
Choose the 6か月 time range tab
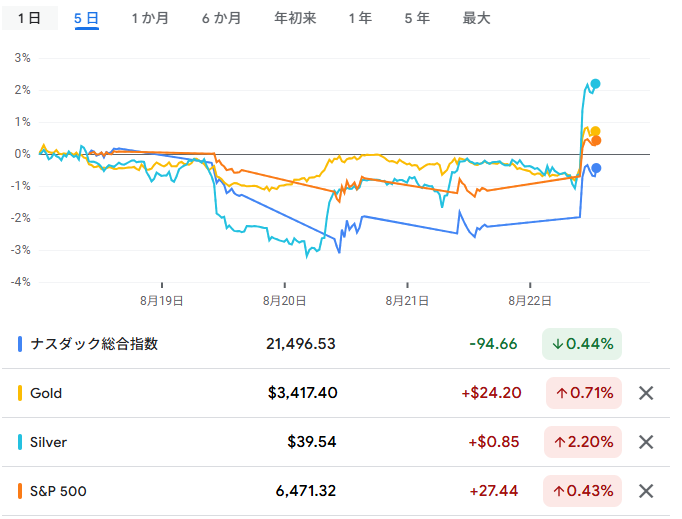(221, 18)
